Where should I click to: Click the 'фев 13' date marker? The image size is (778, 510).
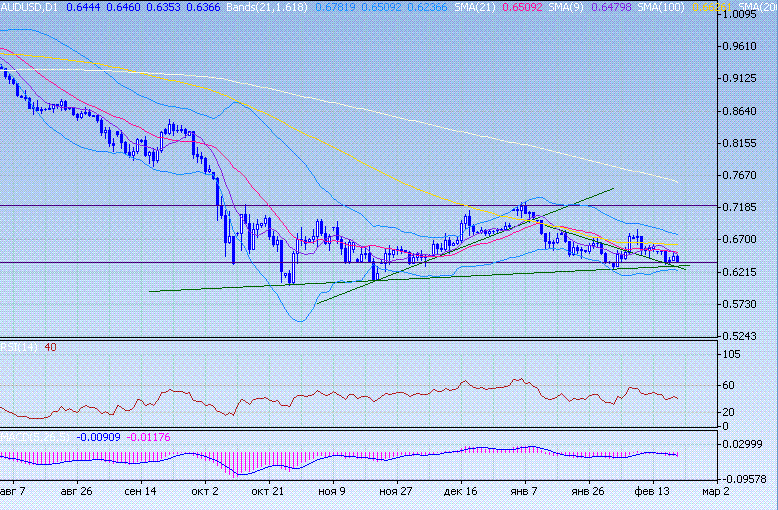coord(653,492)
